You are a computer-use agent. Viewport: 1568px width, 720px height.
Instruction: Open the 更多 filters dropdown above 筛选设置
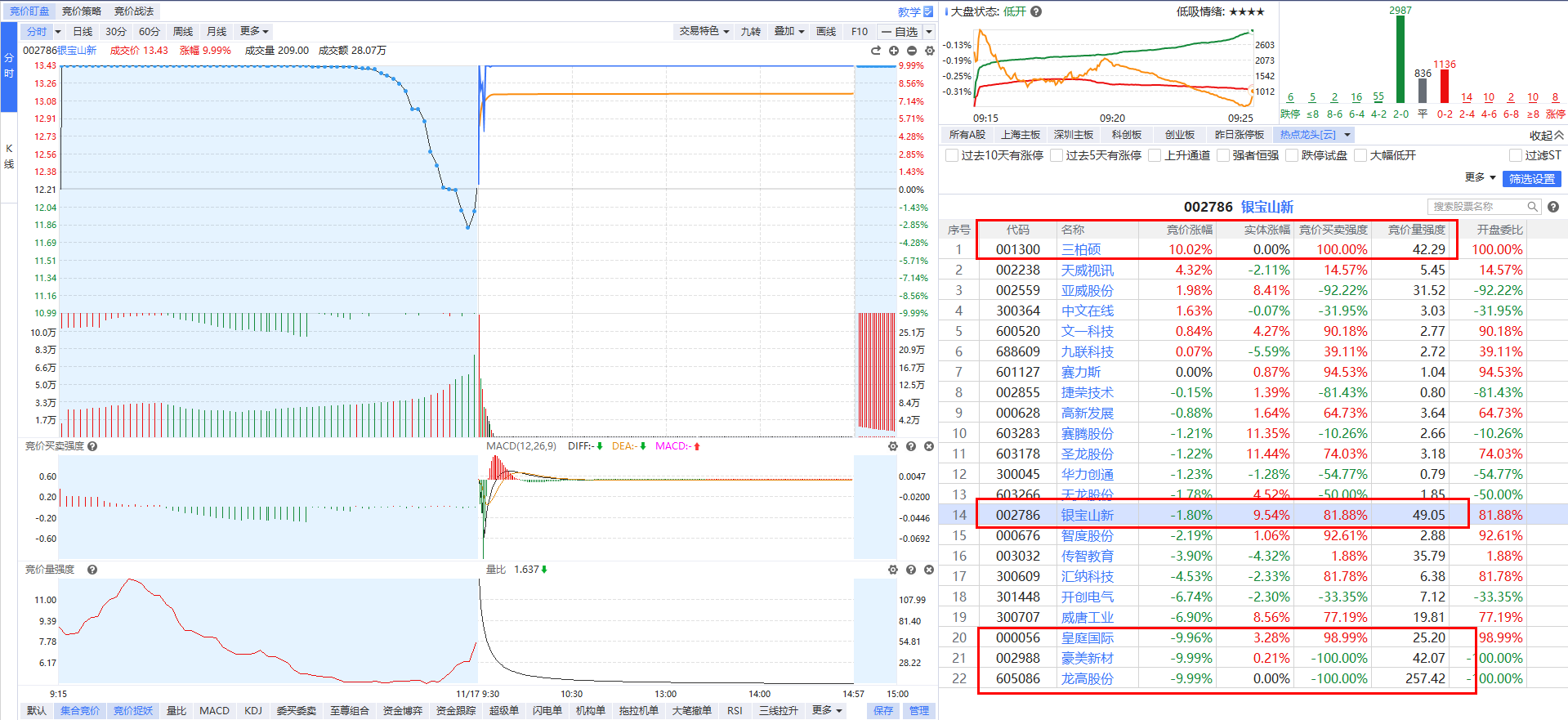pyautogui.click(x=1480, y=177)
